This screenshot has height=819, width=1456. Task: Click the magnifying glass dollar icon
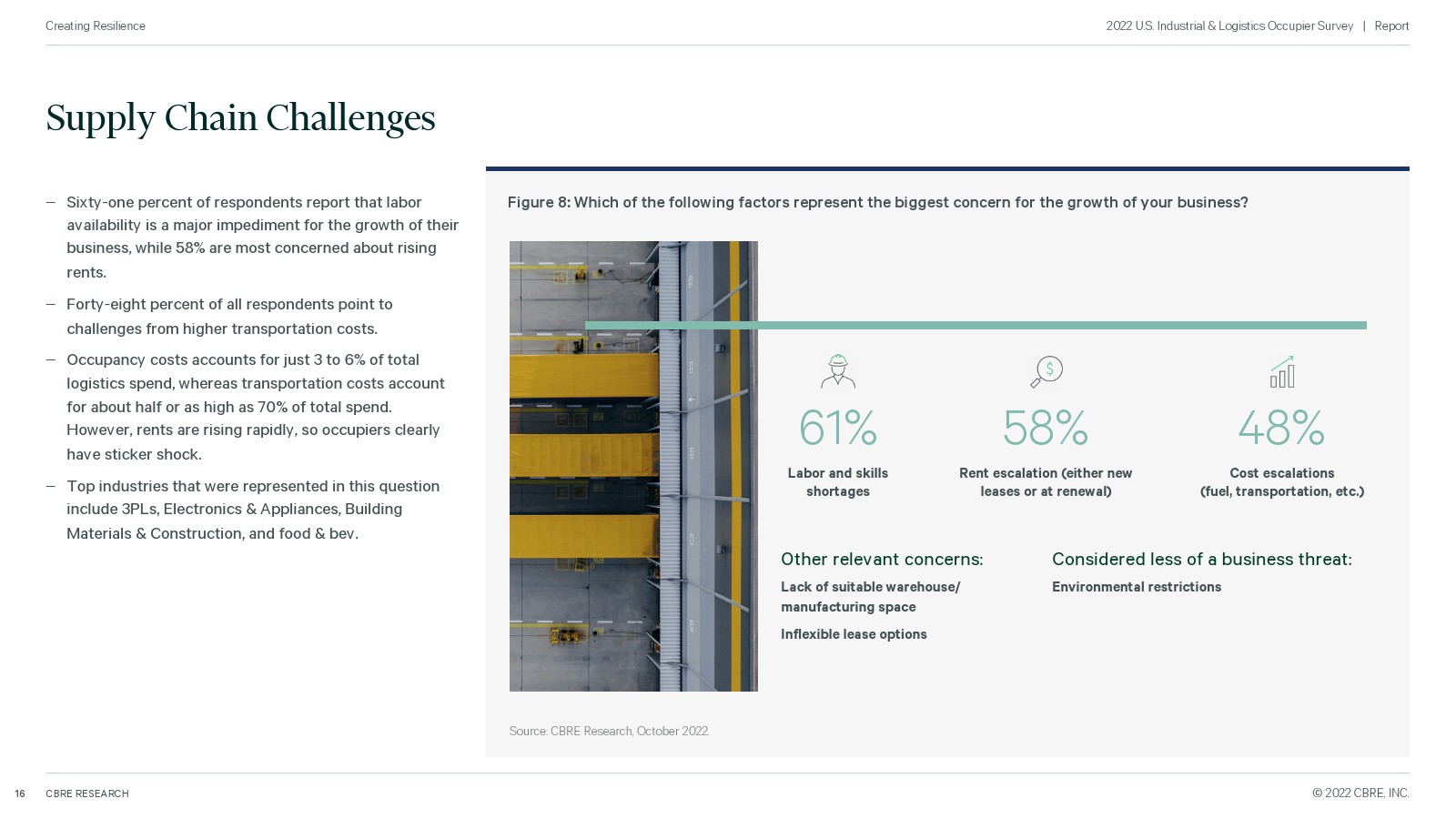pos(1046,371)
